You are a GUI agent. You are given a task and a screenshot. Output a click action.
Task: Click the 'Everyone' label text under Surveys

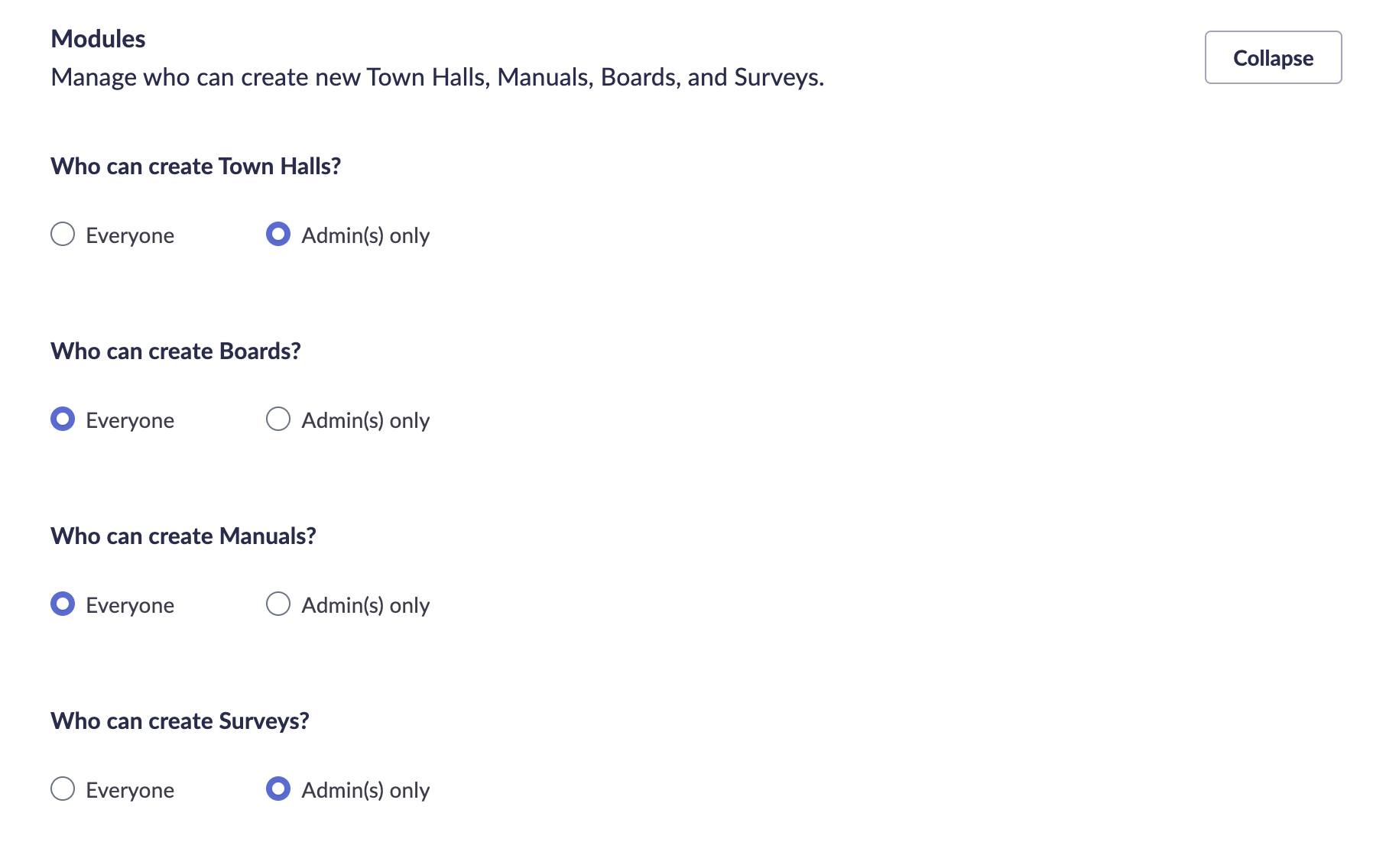pyautogui.click(x=130, y=790)
